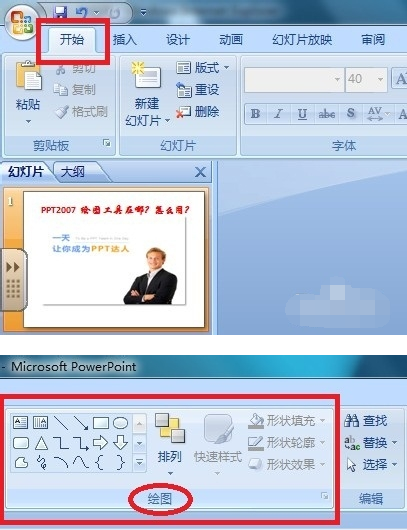Insert a text box shape
The width and height of the screenshot is (407, 530).
coord(20,422)
